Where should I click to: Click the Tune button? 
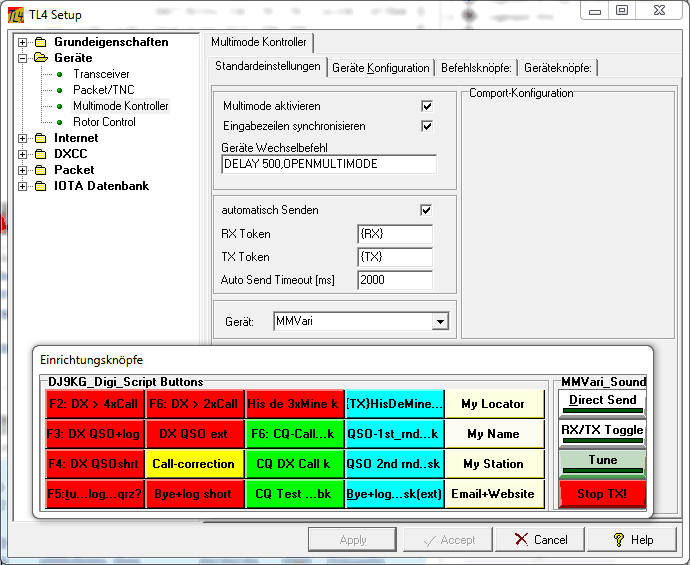tap(602, 463)
